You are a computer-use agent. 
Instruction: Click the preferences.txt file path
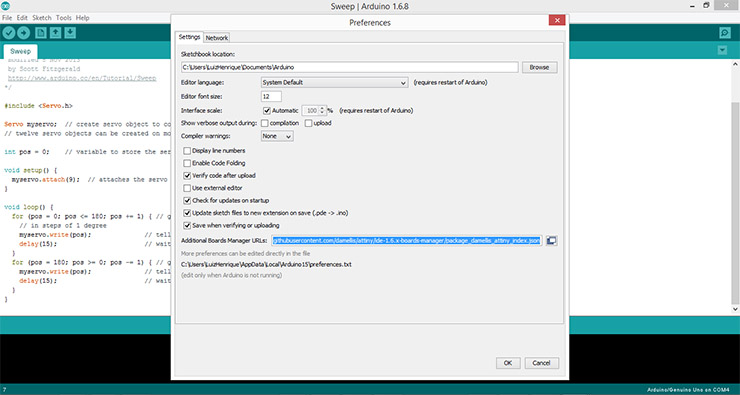(x=266, y=265)
